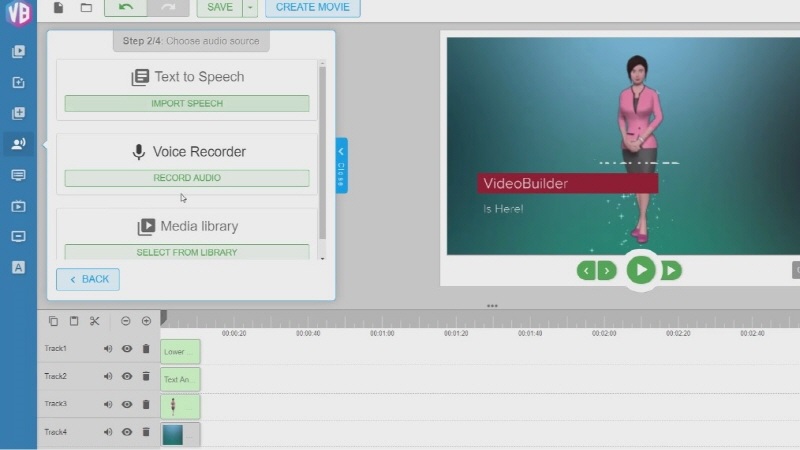Screen dimensions: 800x450
Task: Hide Track3 visibility
Action: (x=127, y=405)
